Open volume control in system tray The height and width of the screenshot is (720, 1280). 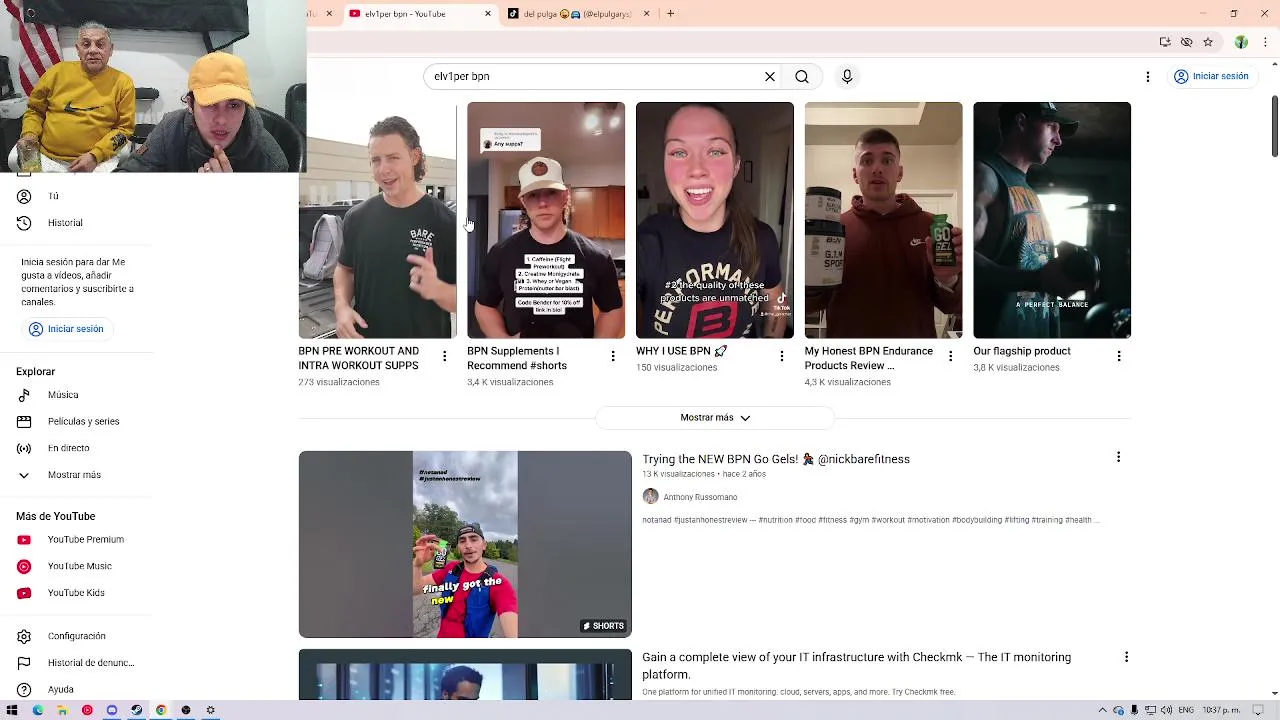(x=1167, y=710)
